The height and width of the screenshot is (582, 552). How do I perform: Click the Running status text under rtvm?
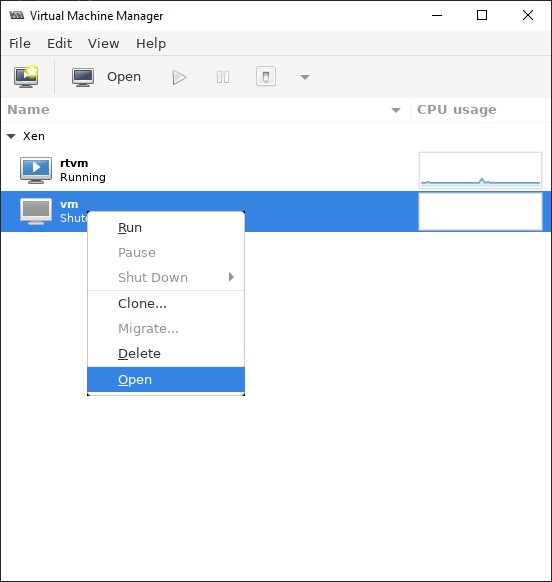tap(83, 177)
